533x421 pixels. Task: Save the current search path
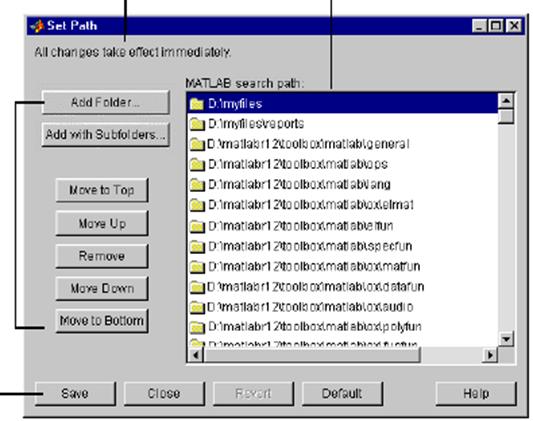point(75,394)
